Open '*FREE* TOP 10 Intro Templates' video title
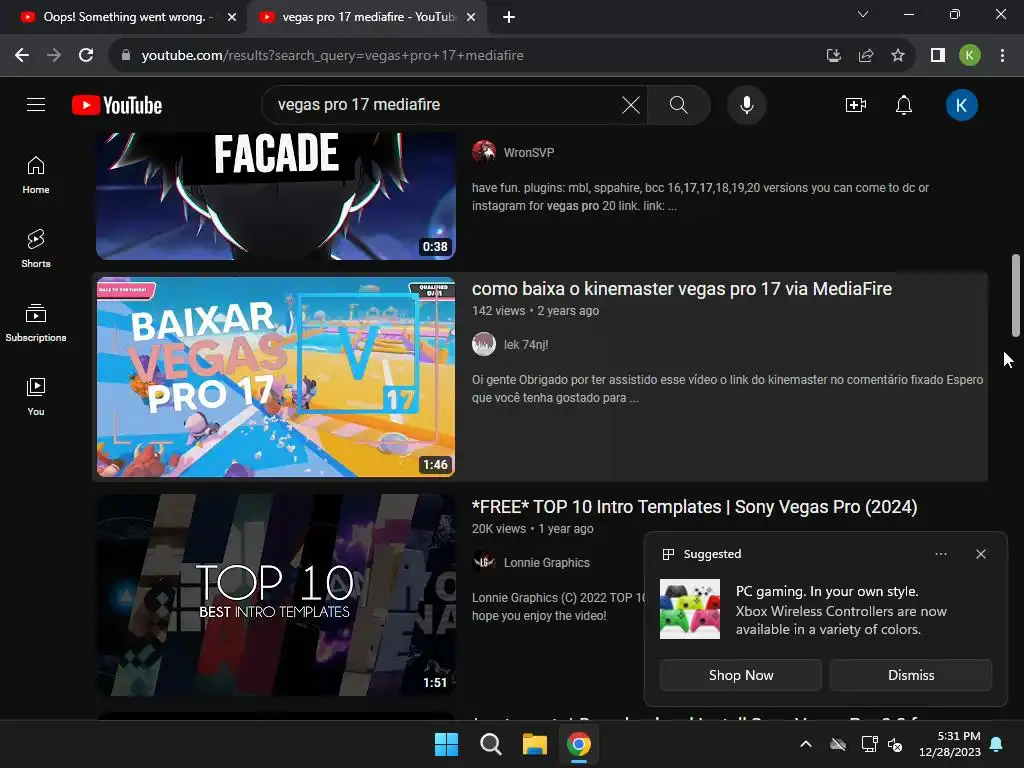Image resolution: width=1024 pixels, height=768 pixels. point(694,507)
